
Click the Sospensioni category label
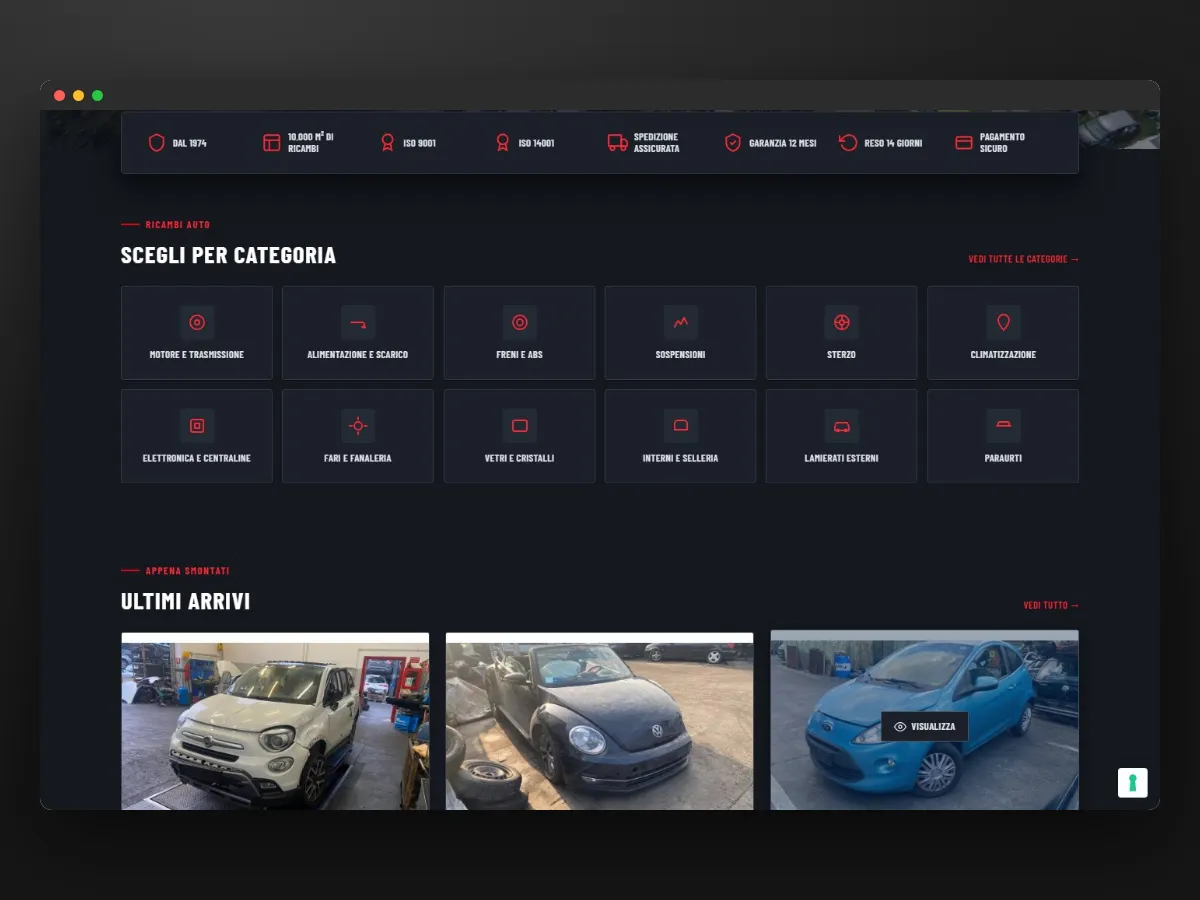[681, 355]
